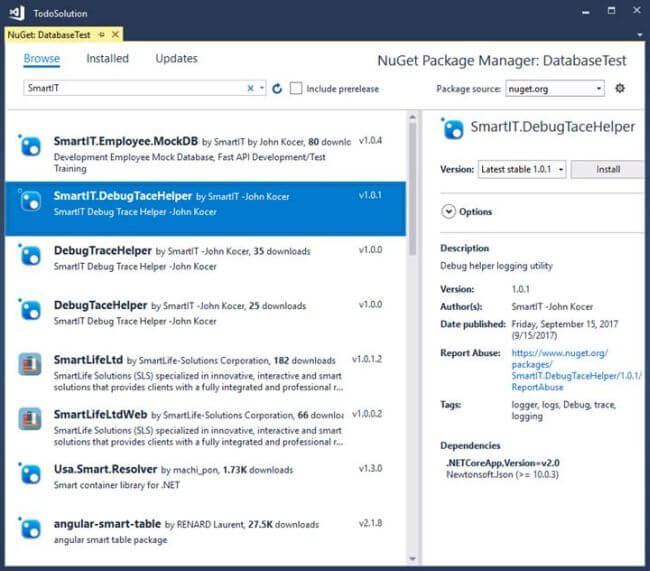
Task: Pin the NuGet: DatabaseTest tab
Action: point(102,35)
